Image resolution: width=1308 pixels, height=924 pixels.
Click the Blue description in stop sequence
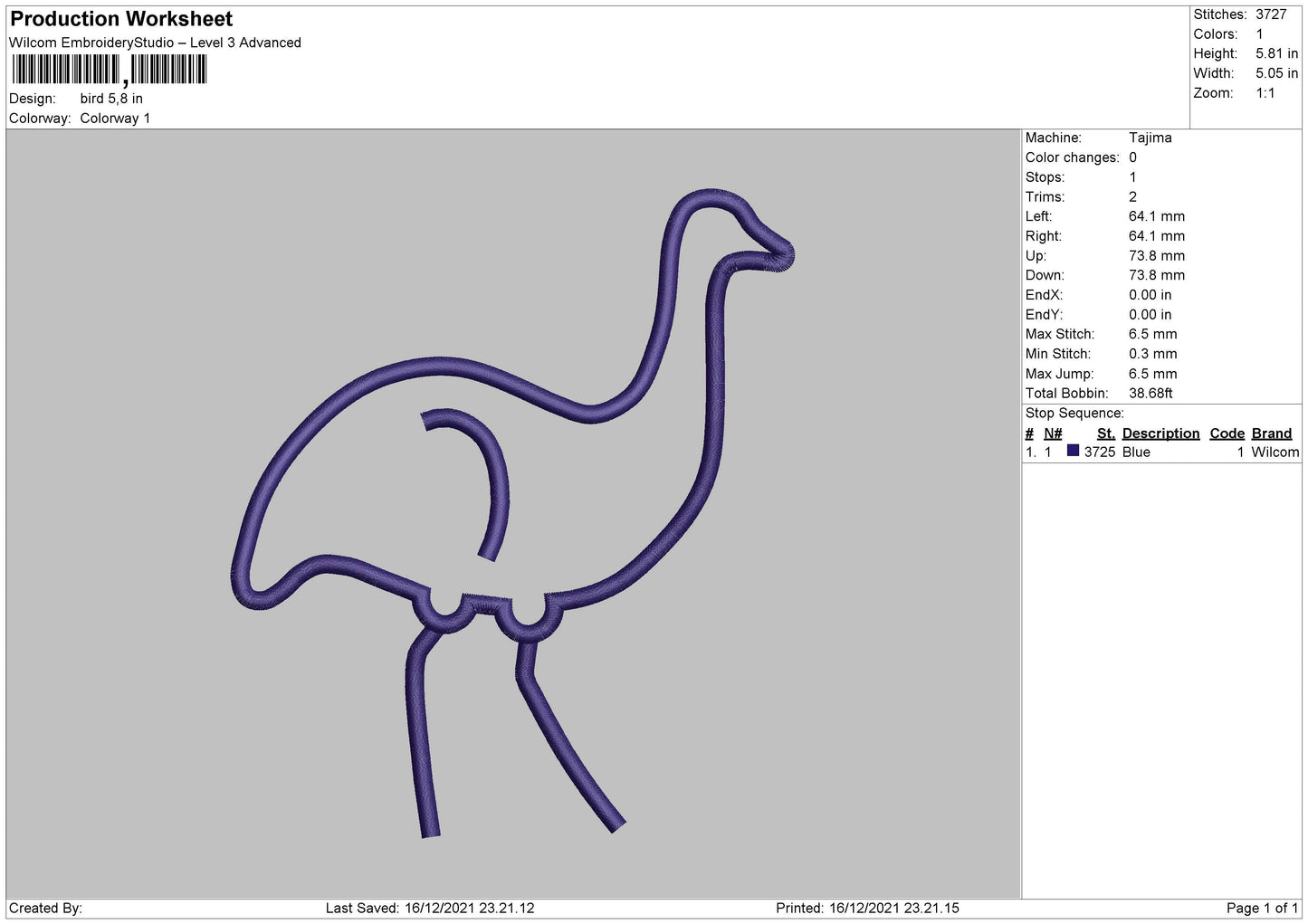click(1136, 452)
